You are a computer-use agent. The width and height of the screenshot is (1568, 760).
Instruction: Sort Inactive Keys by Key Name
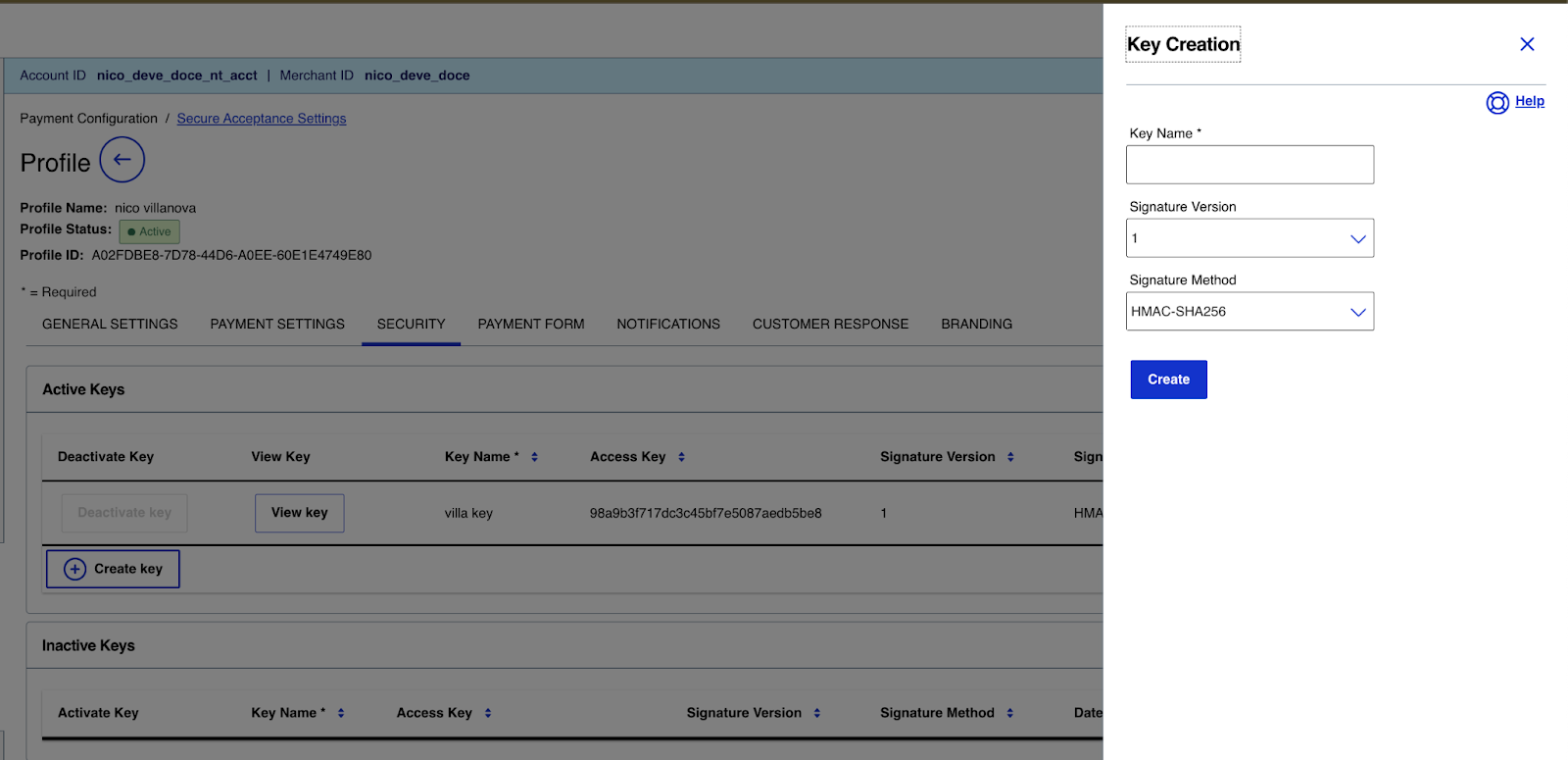tap(341, 713)
